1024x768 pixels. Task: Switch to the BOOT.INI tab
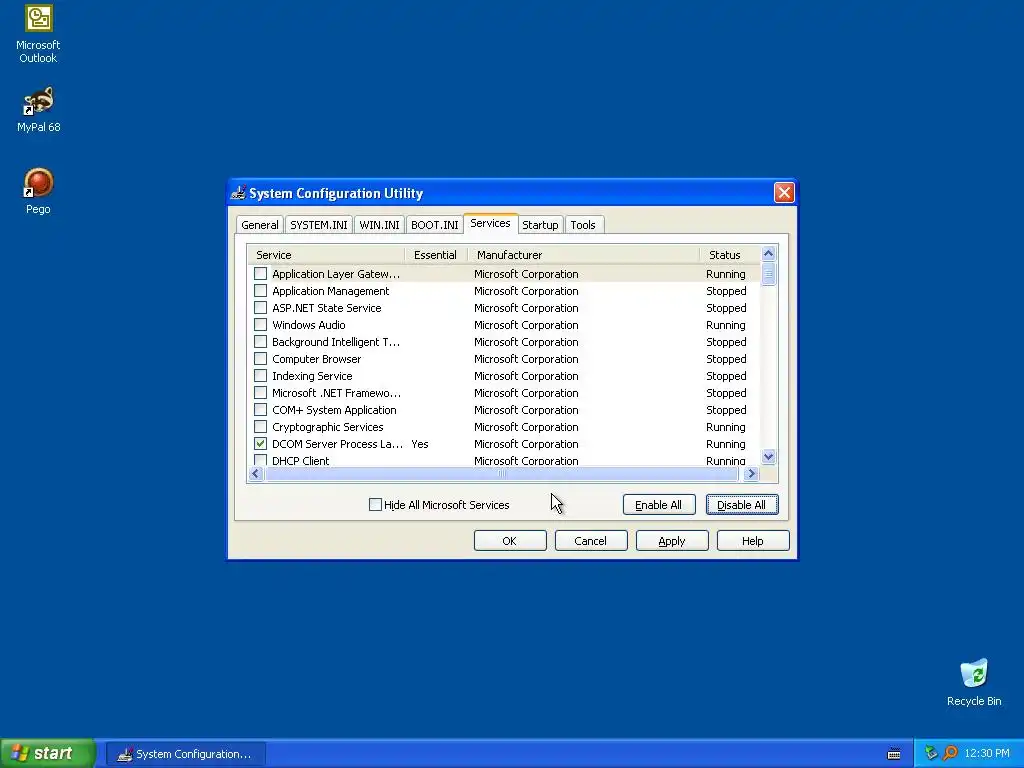pyautogui.click(x=434, y=225)
